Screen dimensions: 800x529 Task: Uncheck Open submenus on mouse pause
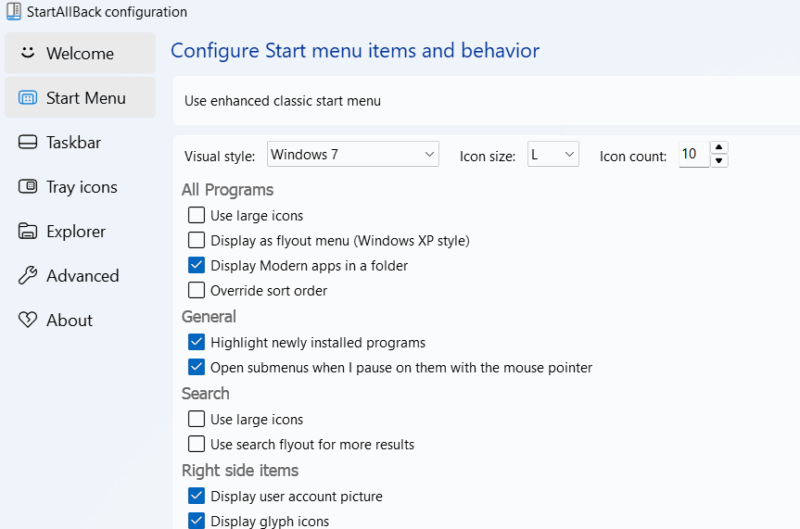pos(196,367)
